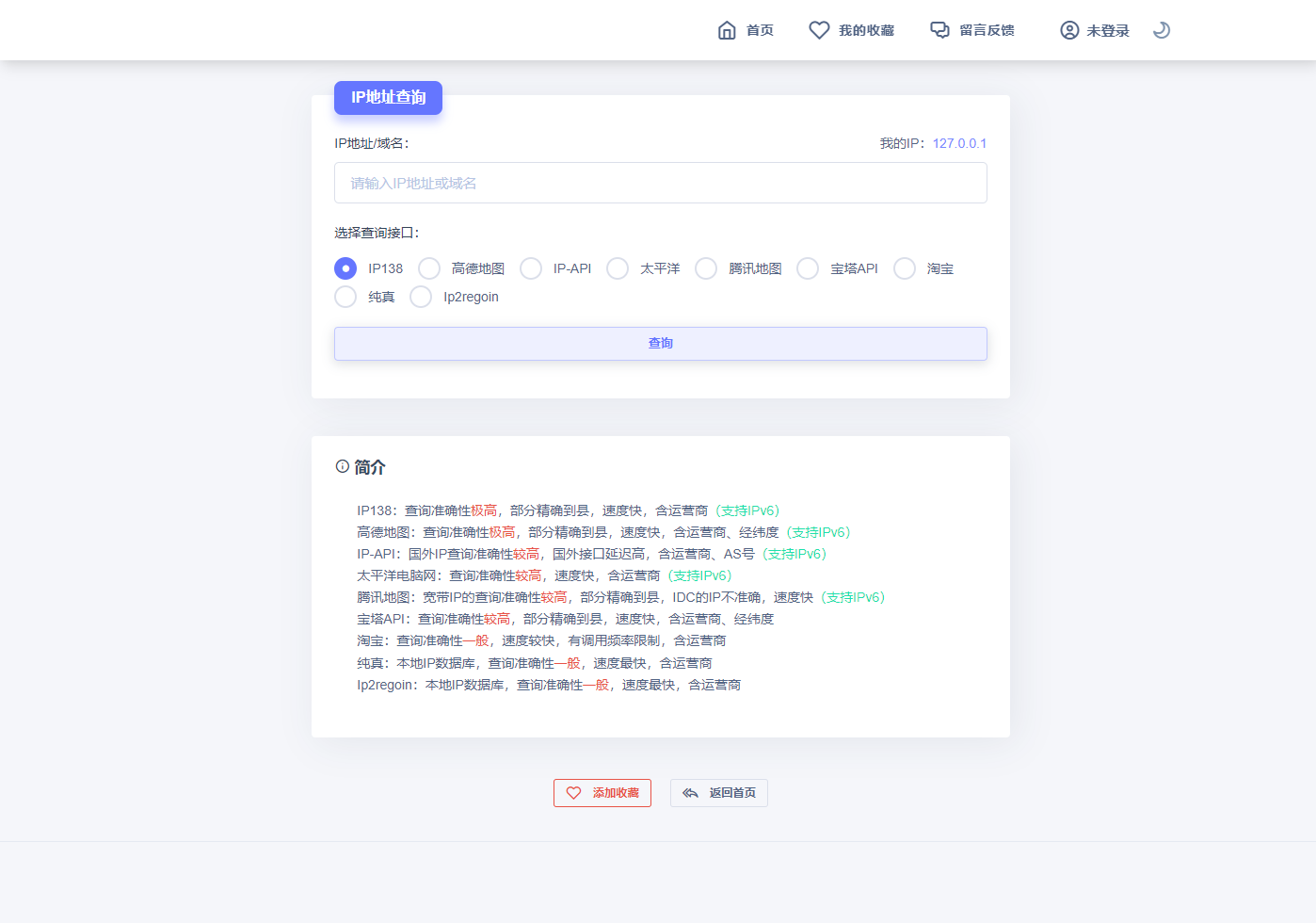This screenshot has height=923, width=1316.
Task: Click the info icon beside 简介
Action: 343,466
